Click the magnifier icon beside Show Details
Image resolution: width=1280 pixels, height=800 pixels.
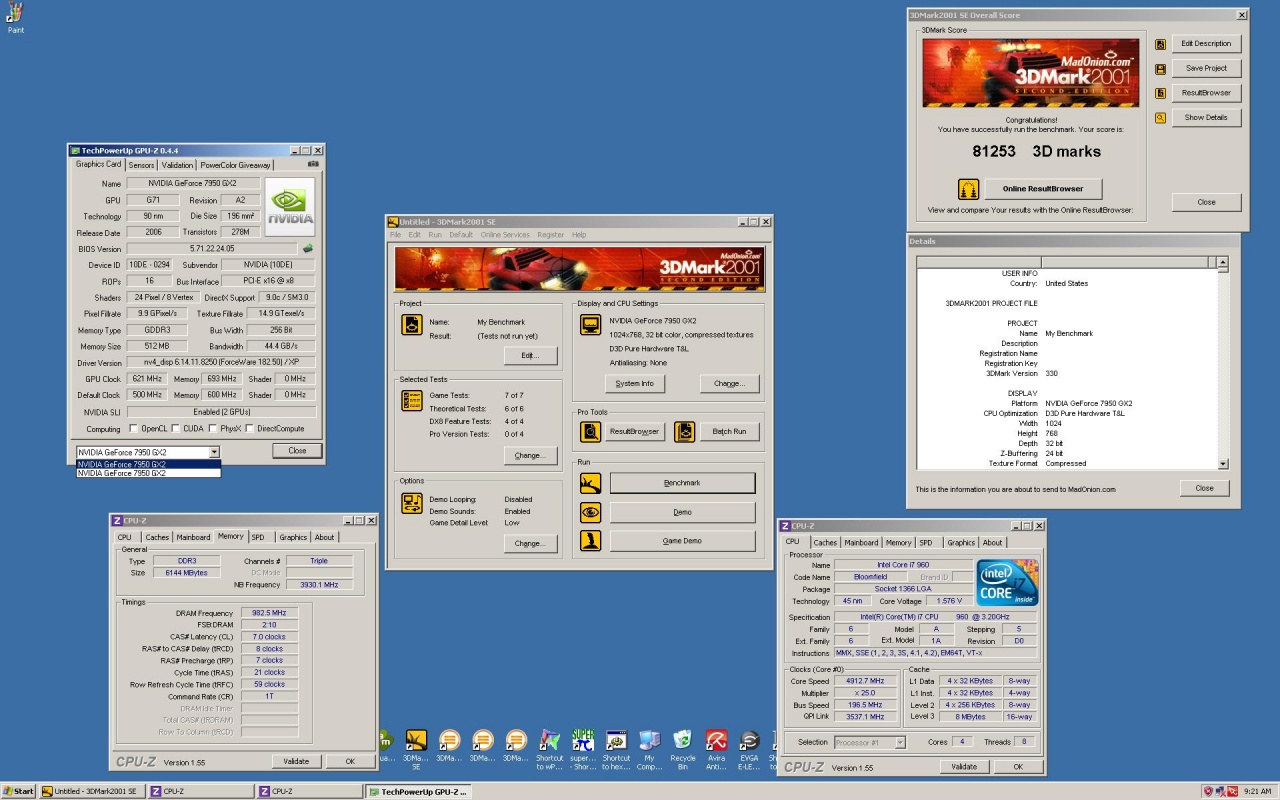point(1160,117)
